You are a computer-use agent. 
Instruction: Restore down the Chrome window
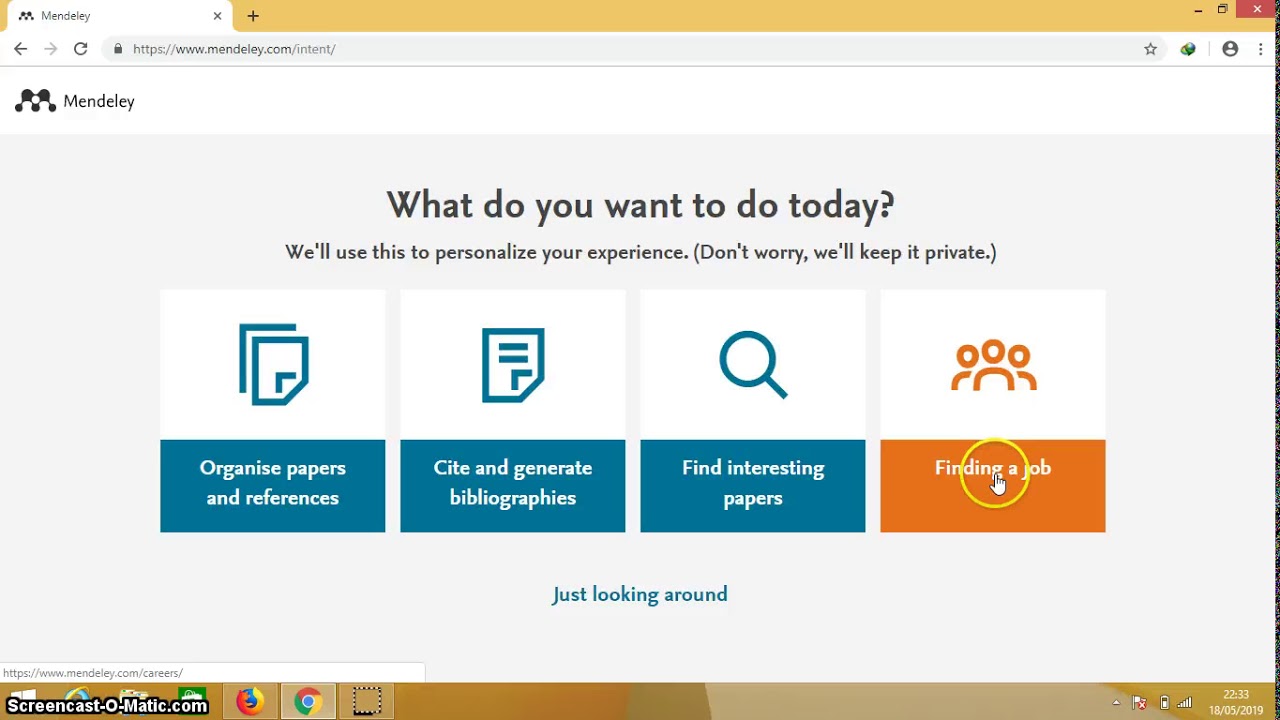(x=1222, y=10)
